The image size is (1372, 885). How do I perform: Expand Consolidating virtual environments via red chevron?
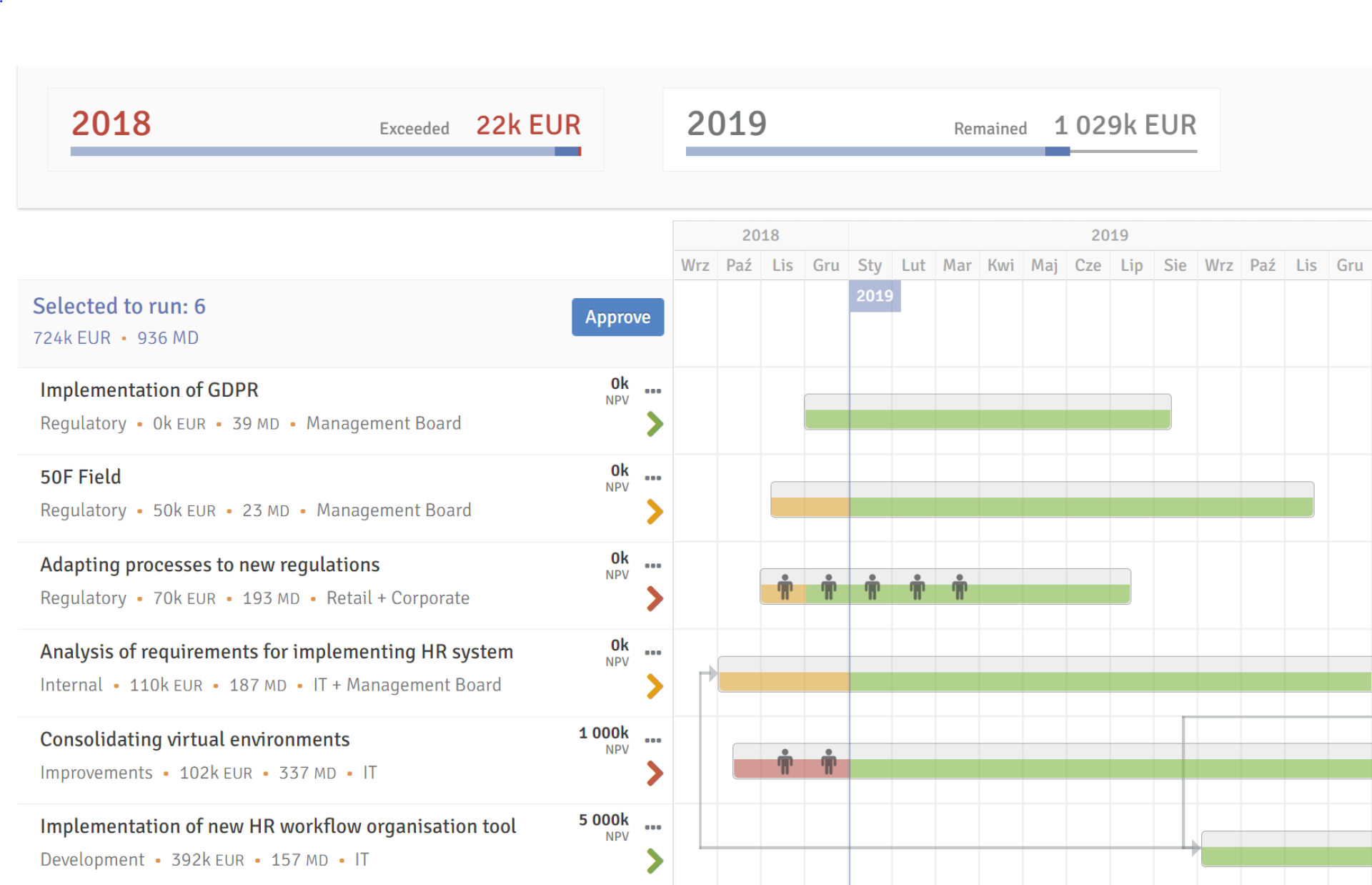655,773
